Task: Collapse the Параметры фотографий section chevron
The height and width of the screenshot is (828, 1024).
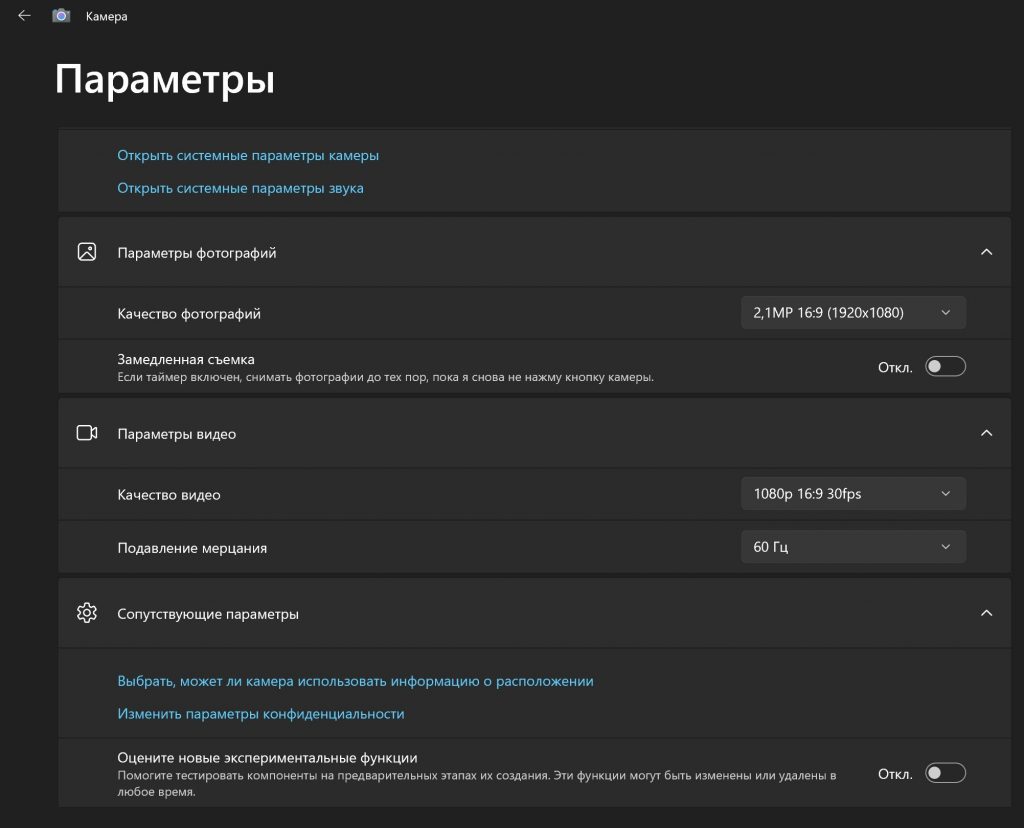Action: [x=986, y=253]
